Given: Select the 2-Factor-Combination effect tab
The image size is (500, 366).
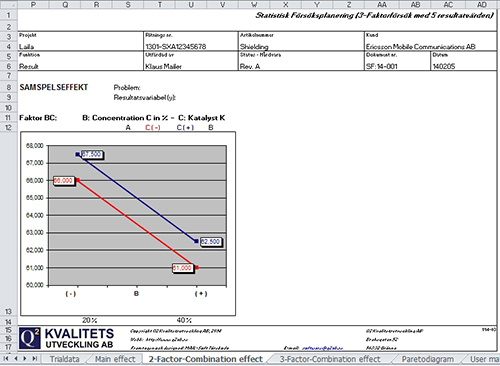Looking at the screenshot, I should pyautogui.click(x=206, y=359).
